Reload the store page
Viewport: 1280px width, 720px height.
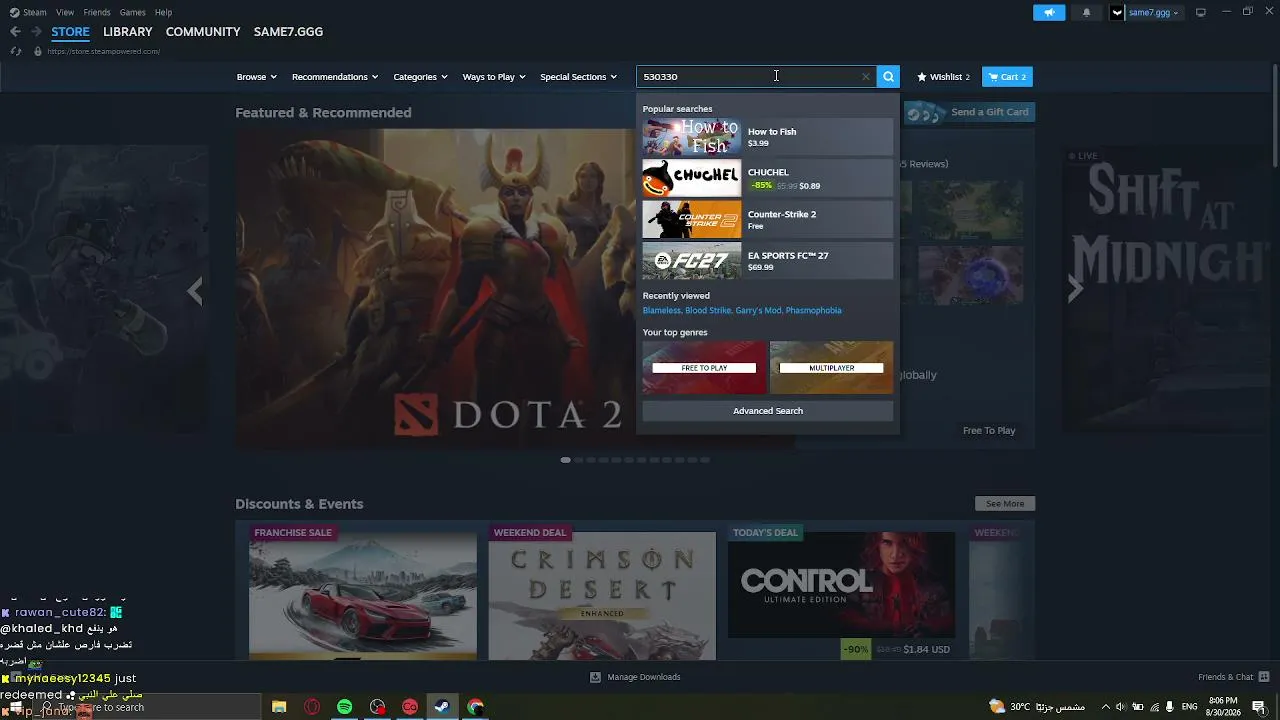pos(15,51)
